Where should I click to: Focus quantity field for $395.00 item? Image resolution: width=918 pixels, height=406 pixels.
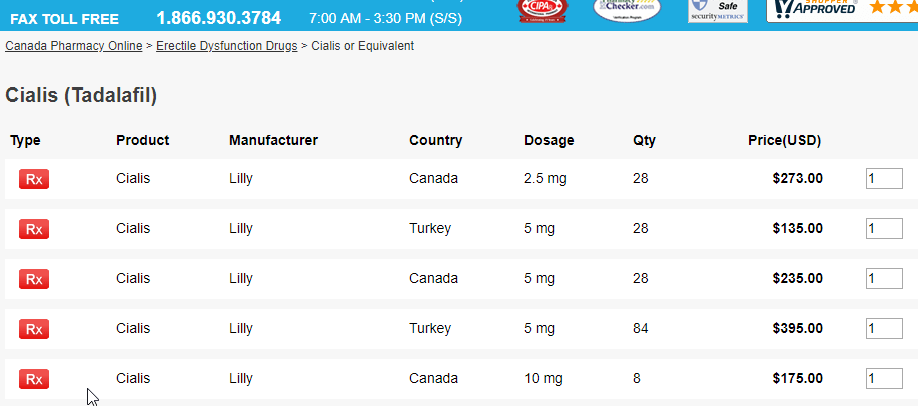(884, 328)
